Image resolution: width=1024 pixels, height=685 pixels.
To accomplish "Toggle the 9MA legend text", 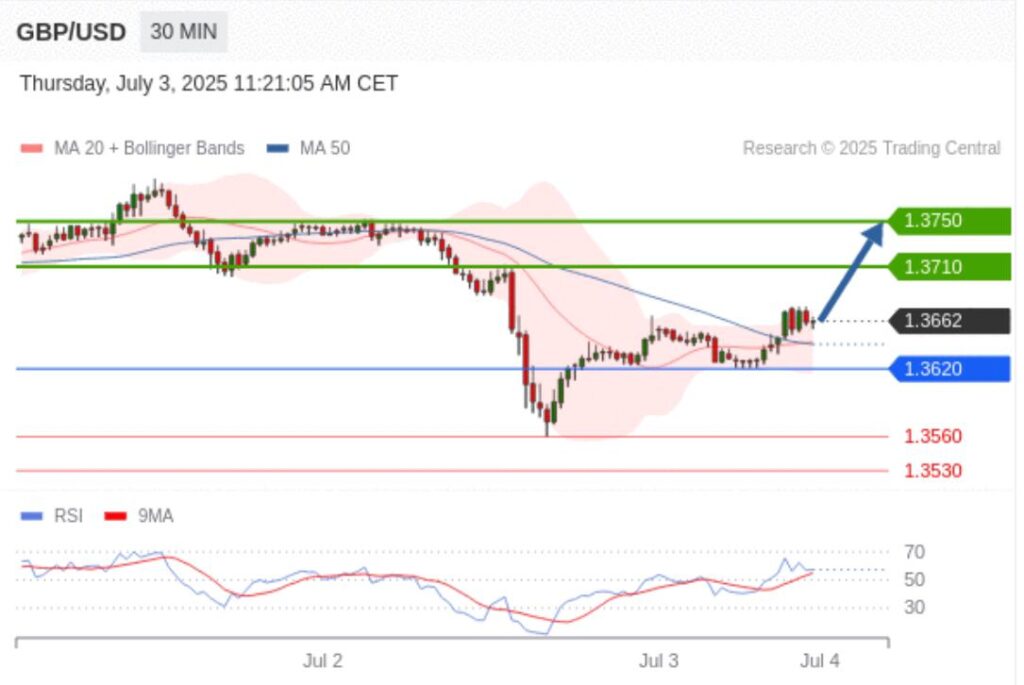I will pyautogui.click(x=155, y=516).
